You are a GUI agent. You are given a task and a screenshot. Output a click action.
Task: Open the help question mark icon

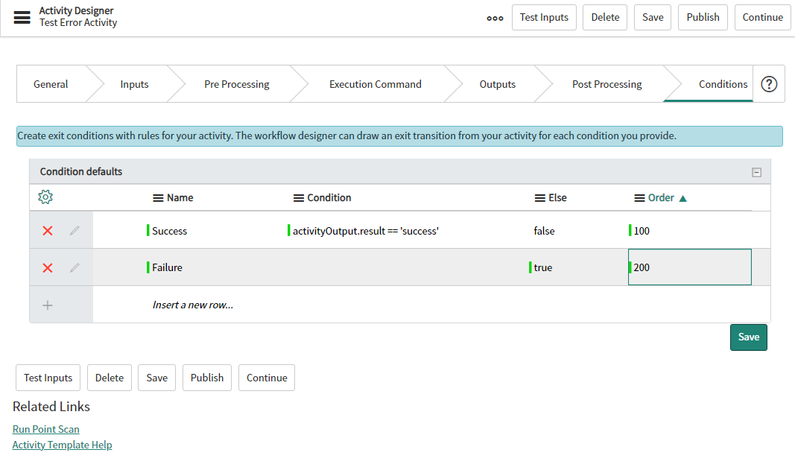click(x=769, y=84)
